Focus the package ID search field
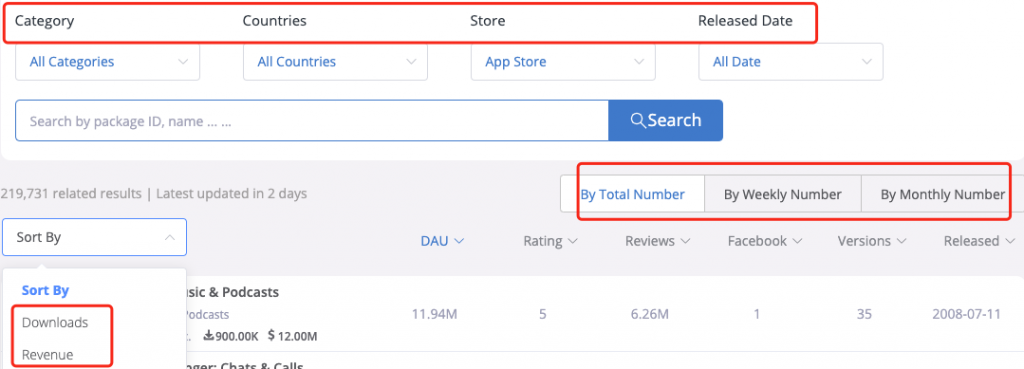 click(x=312, y=120)
